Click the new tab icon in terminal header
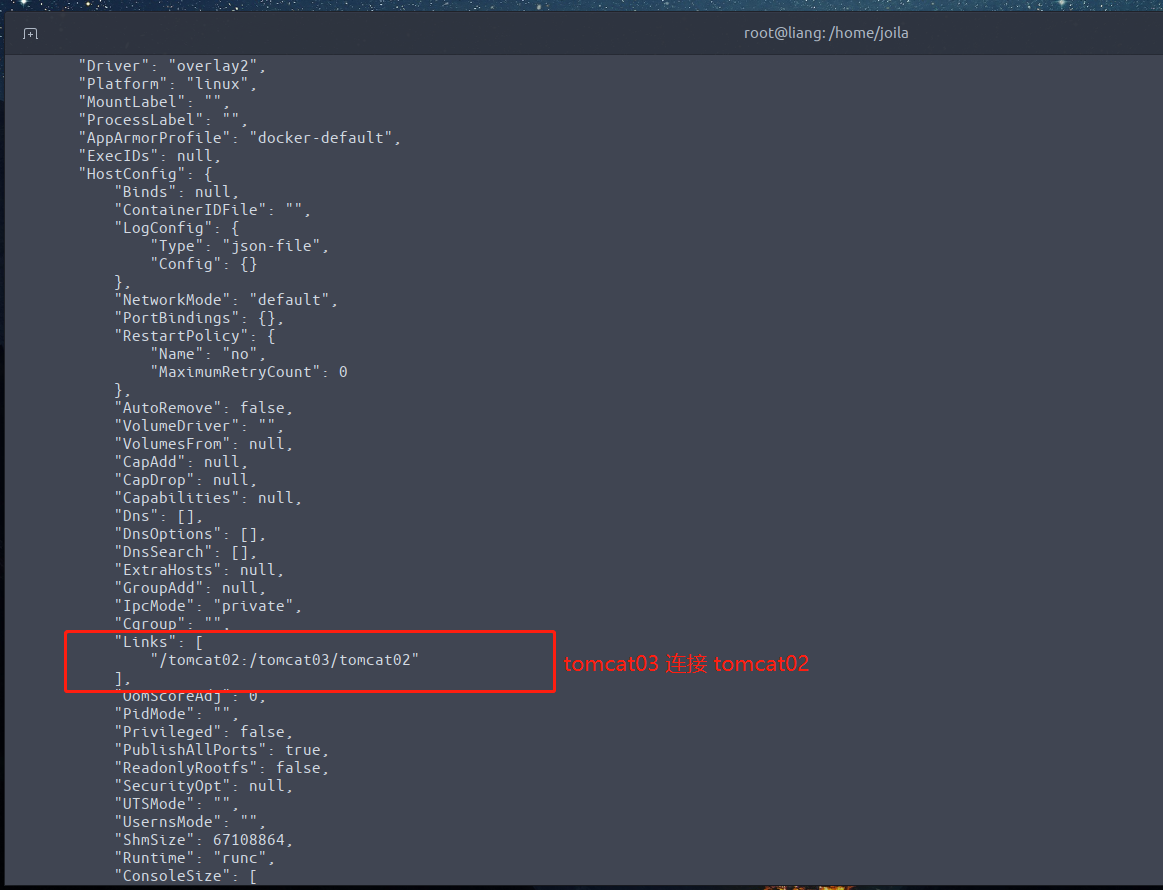Viewport: 1163px width, 890px height. (31, 34)
